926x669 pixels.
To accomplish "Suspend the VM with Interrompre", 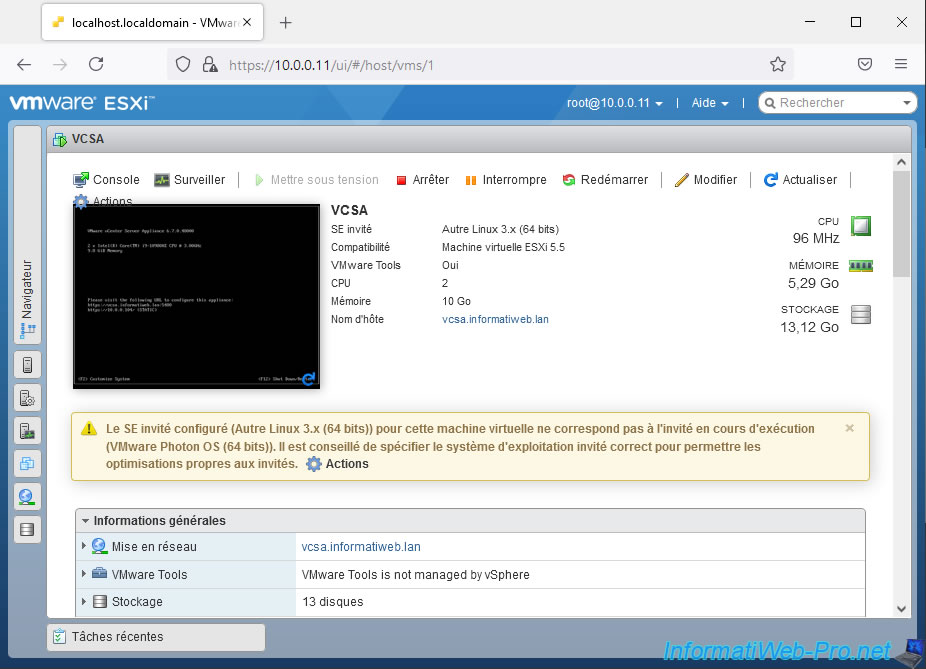I will pyautogui.click(x=506, y=180).
